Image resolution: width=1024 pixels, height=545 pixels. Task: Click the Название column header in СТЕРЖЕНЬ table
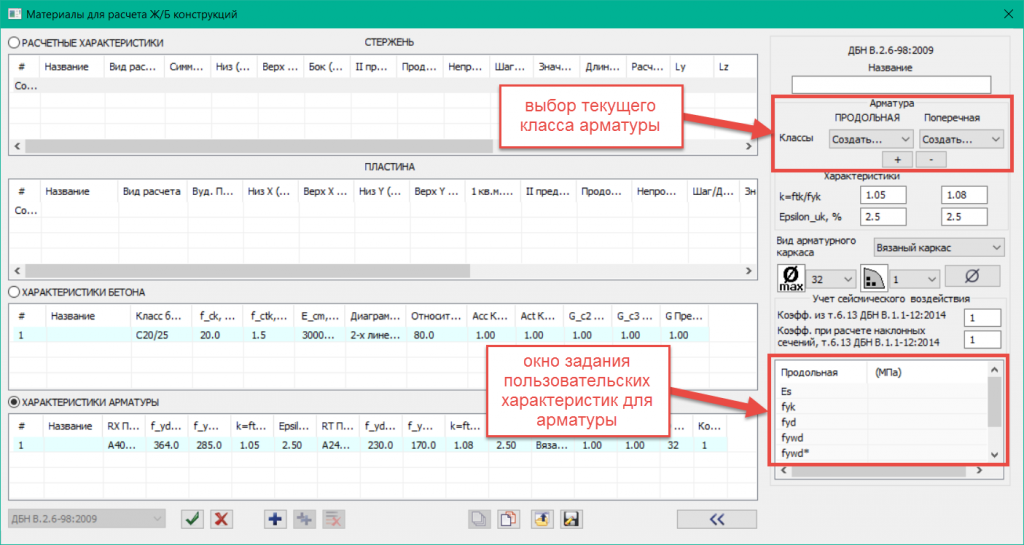(x=71, y=67)
